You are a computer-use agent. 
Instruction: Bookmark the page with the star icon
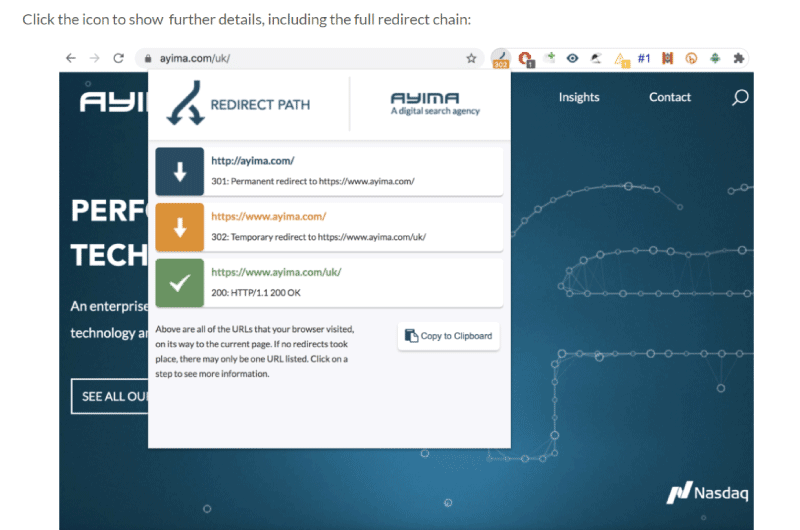coord(471,58)
